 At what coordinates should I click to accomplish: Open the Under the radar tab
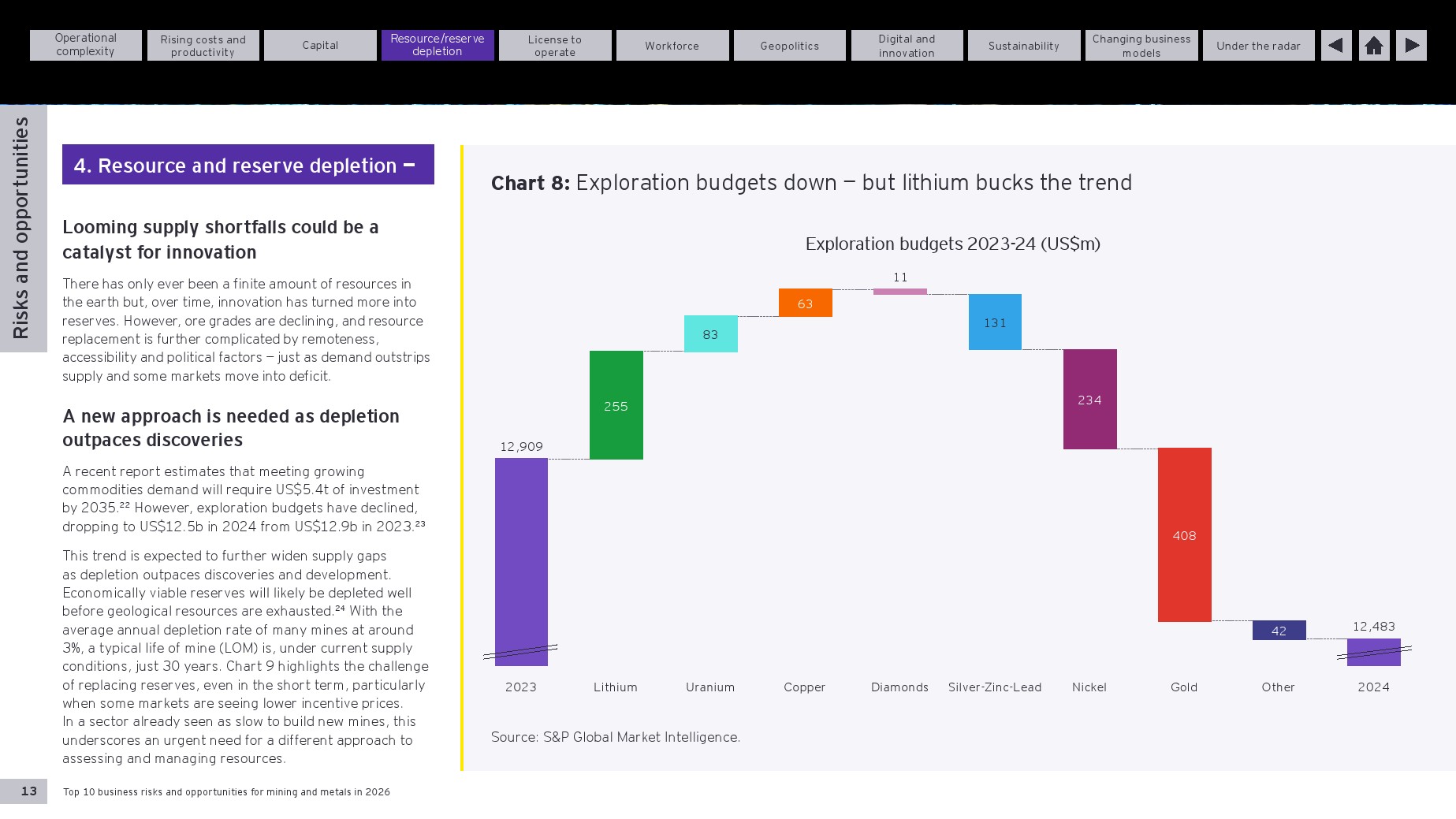1259,45
